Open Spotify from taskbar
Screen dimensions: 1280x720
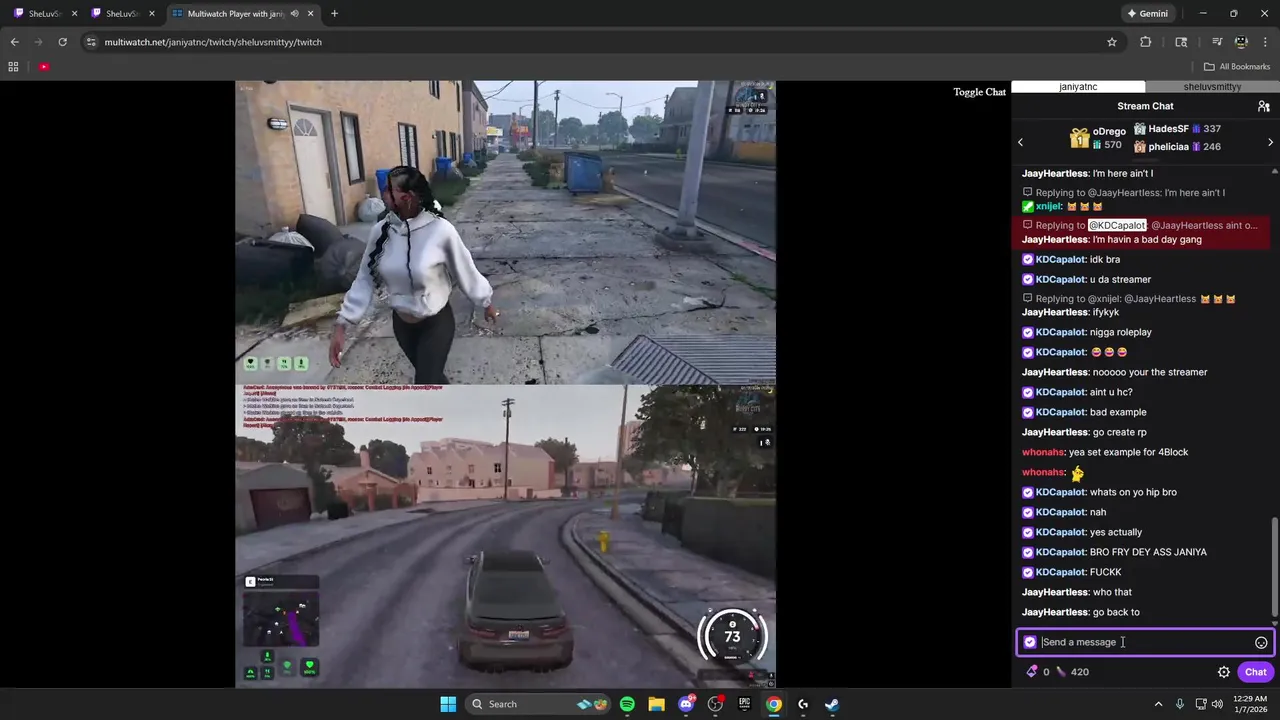627,704
